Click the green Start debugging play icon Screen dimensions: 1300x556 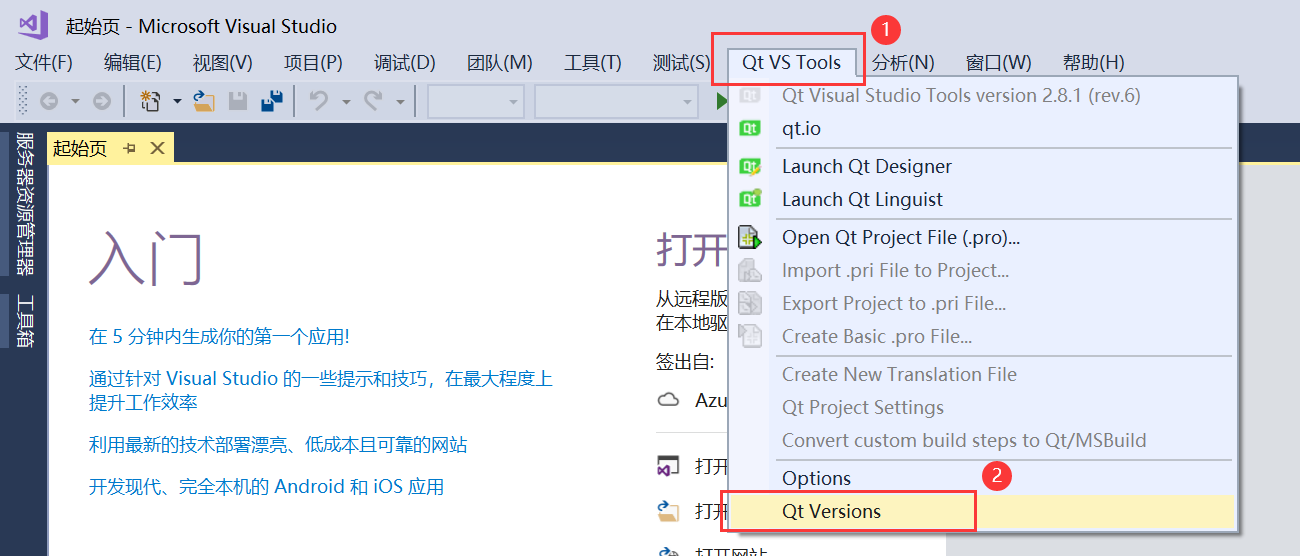(x=720, y=101)
